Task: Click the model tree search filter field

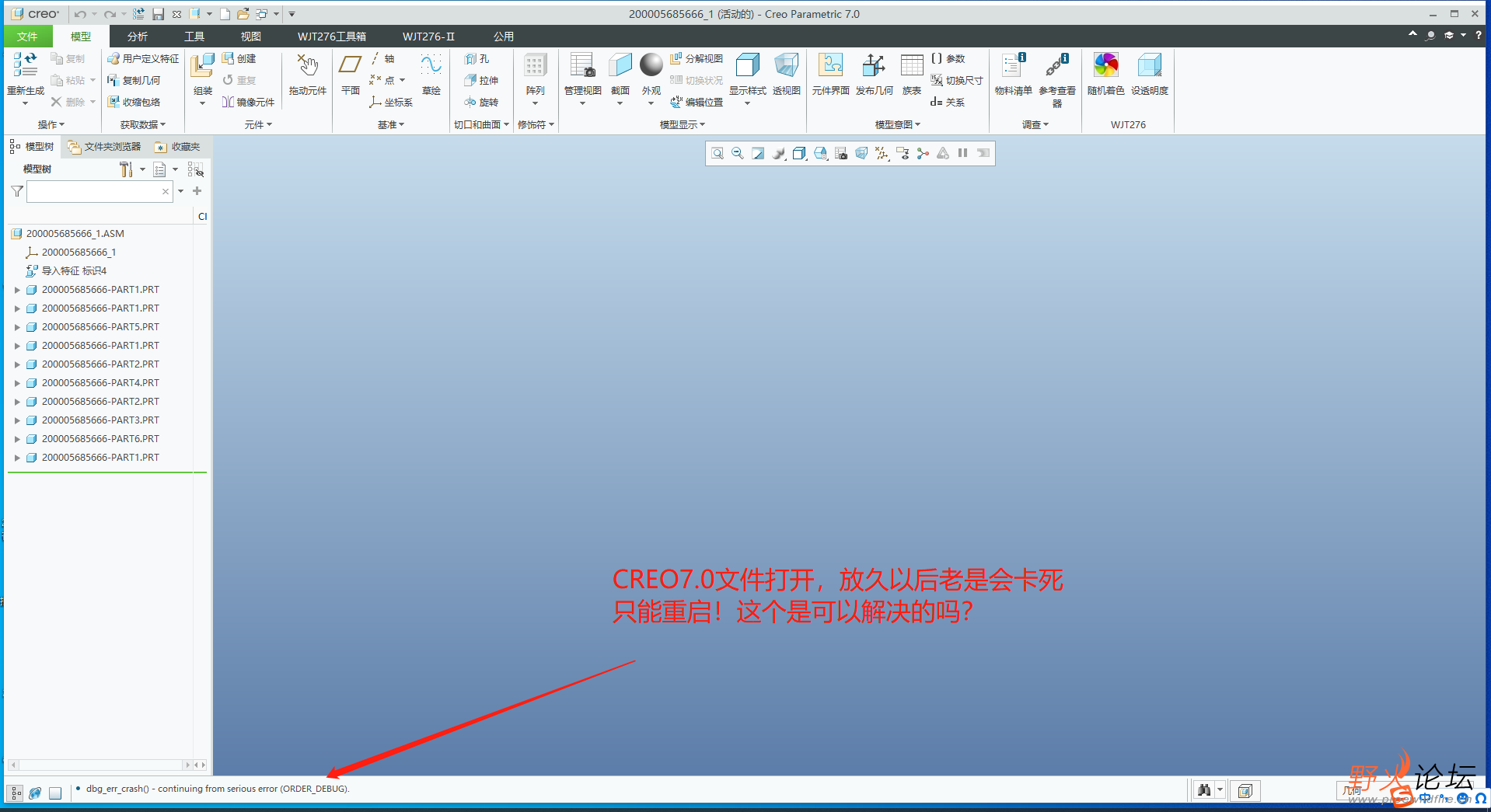Action: click(x=100, y=191)
